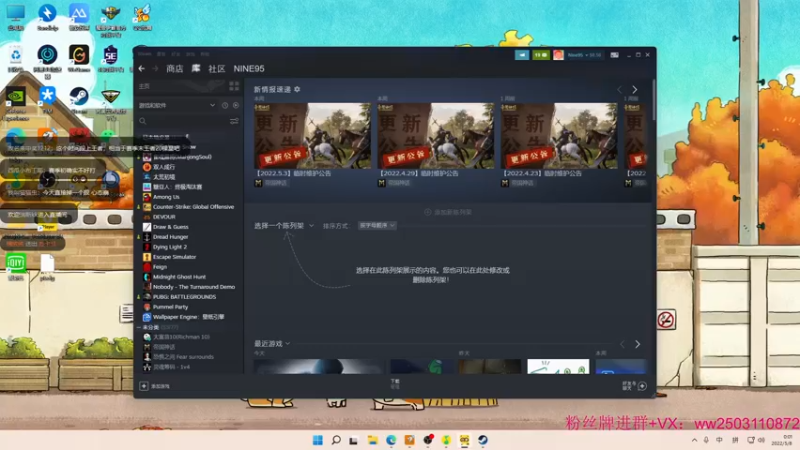Viewport: 800px width, 450px height.
Task: Open the 2022.4.23 maintenance news thumbnail
Action: [559, 136]
